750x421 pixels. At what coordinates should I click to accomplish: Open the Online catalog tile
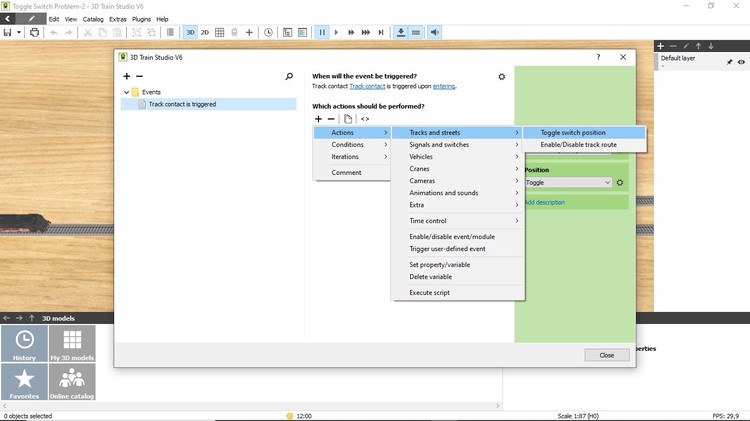click(x=72, y=382)
